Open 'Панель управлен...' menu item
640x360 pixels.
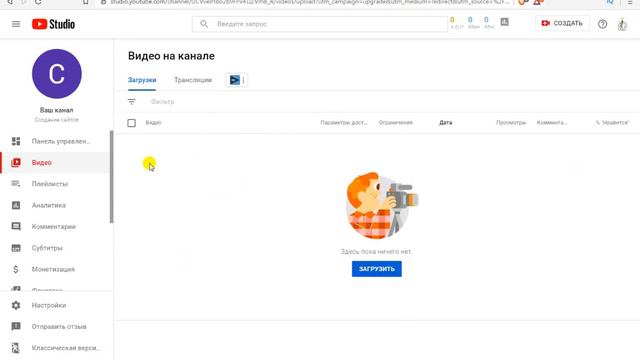(61, 141)
